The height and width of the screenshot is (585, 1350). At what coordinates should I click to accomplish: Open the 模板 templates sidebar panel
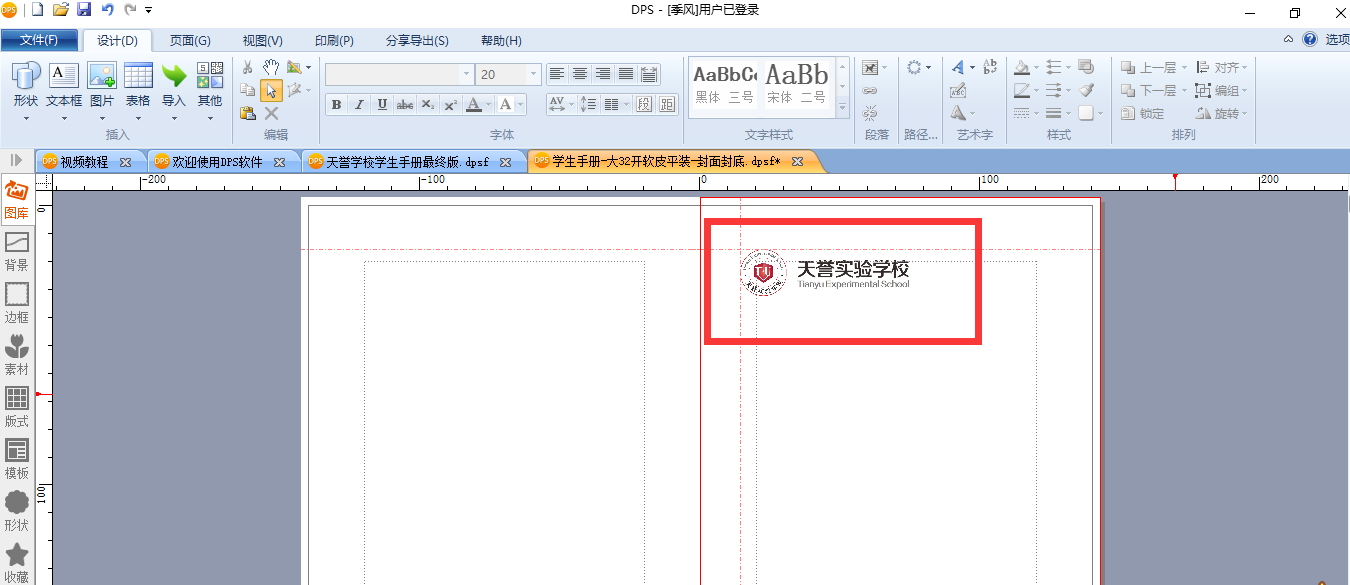[17, 459]
